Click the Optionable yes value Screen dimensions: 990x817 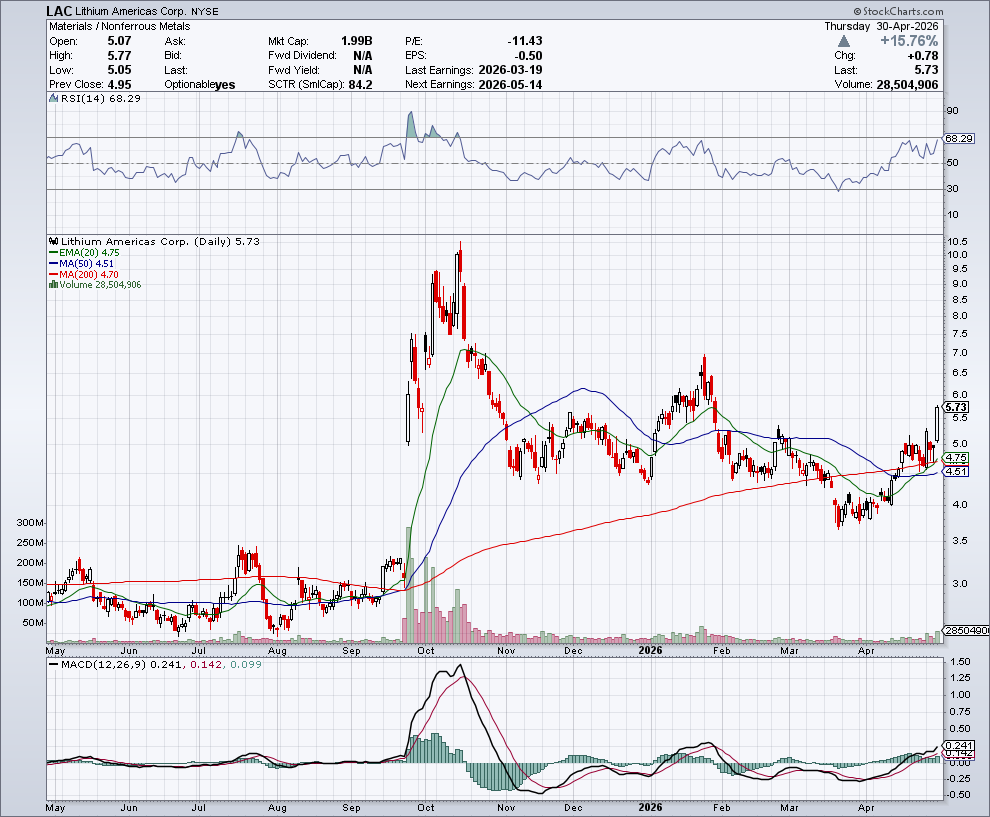(225, 85)
